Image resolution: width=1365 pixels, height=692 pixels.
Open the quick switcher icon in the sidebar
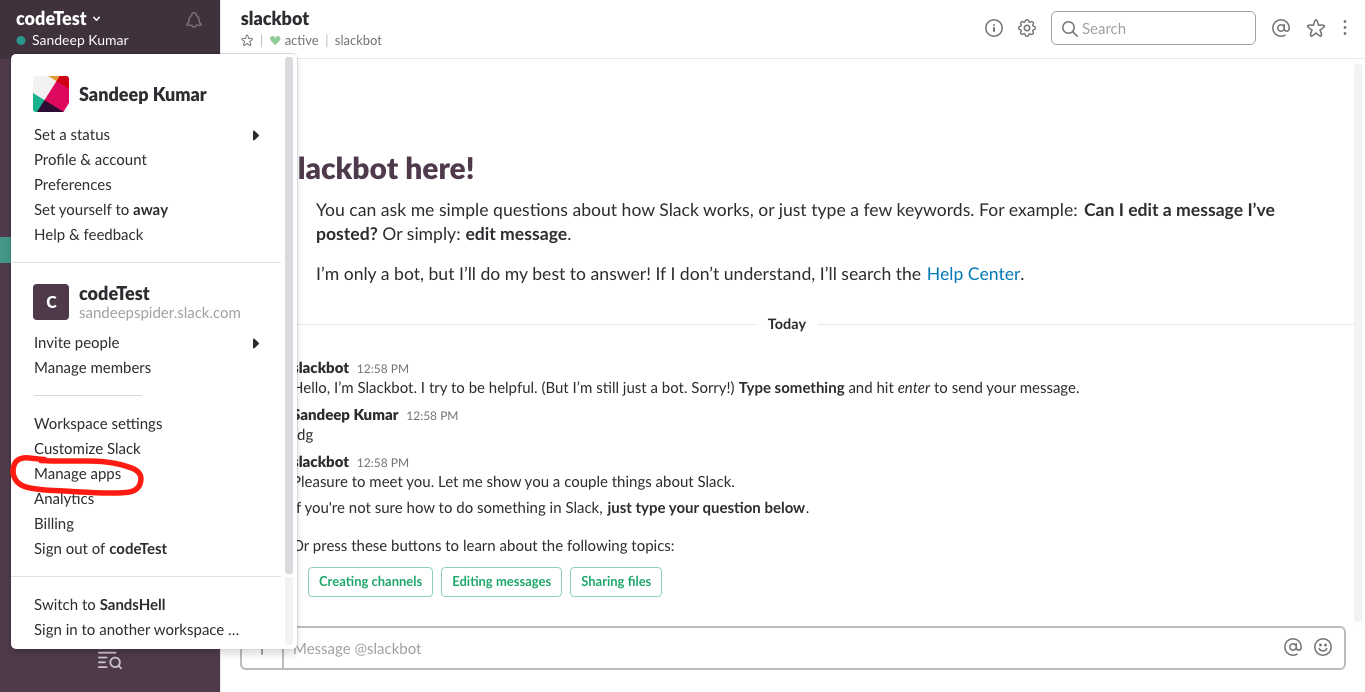coord(109,660)
